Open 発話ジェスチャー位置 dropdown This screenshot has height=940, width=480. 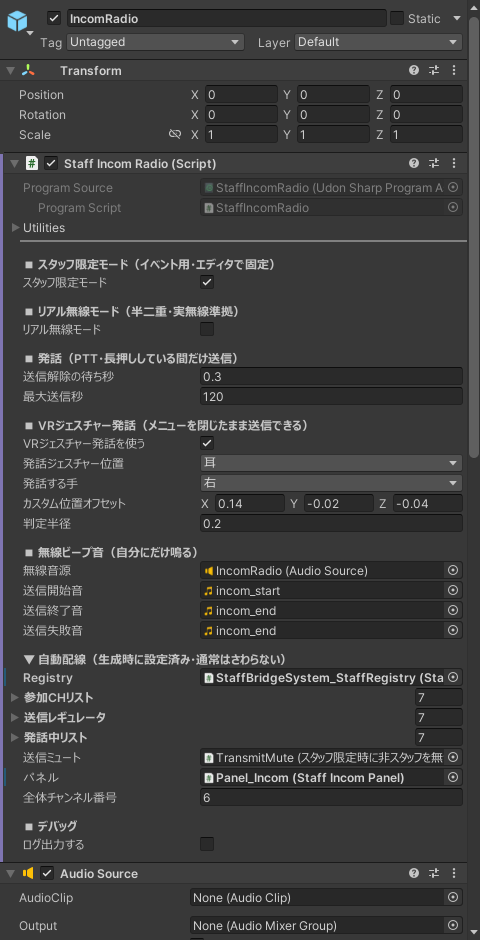click(x=331, y=463)
